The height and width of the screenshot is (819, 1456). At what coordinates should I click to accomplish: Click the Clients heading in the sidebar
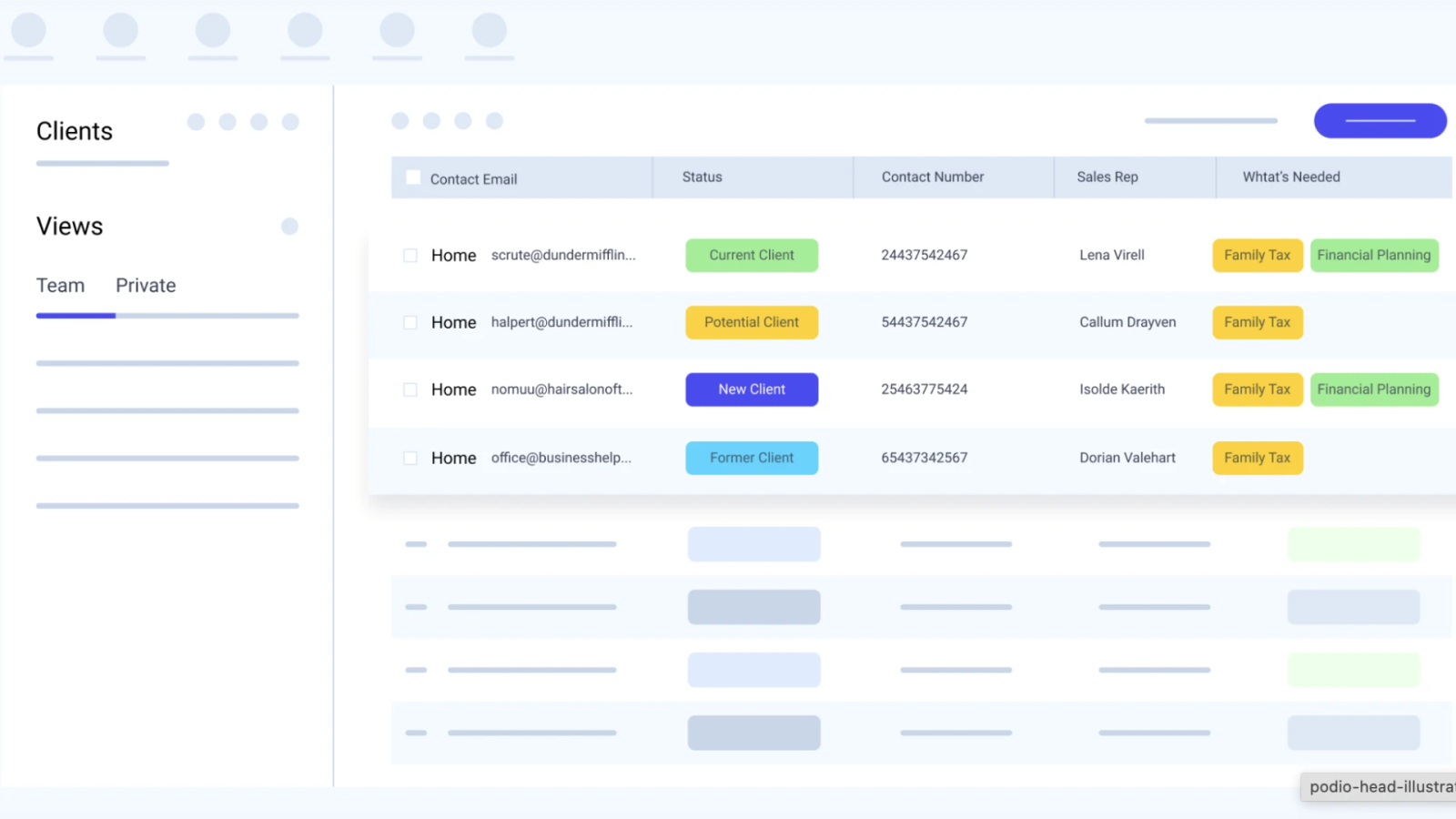75,131
